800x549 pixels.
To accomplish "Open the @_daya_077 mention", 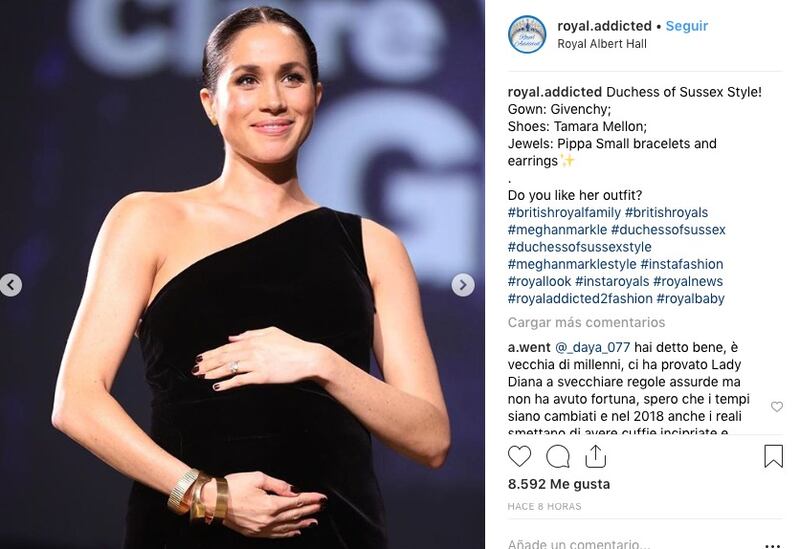I will coord(592,348).
